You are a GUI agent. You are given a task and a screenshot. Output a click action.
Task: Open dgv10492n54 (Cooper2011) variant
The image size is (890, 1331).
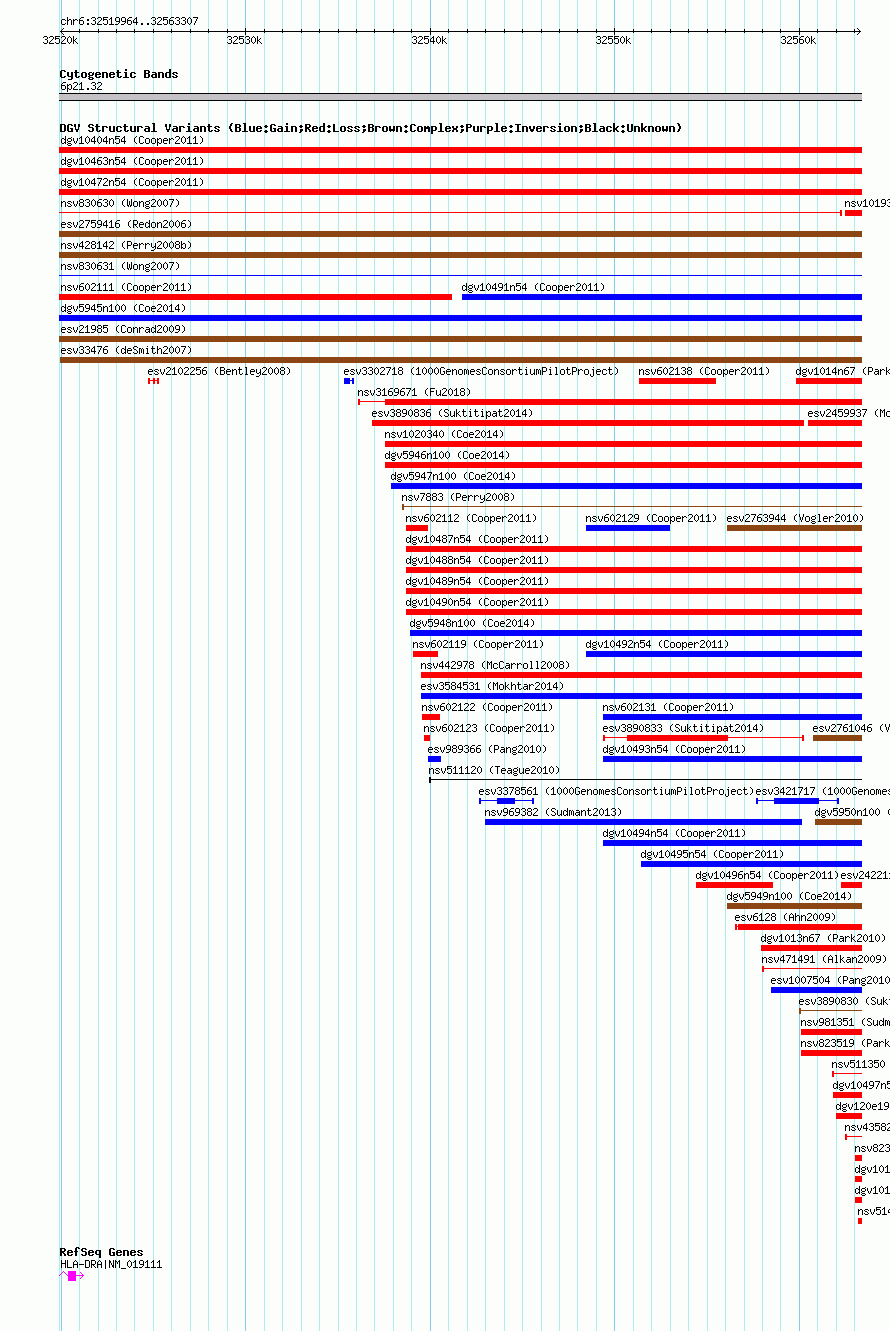point(724,654)
